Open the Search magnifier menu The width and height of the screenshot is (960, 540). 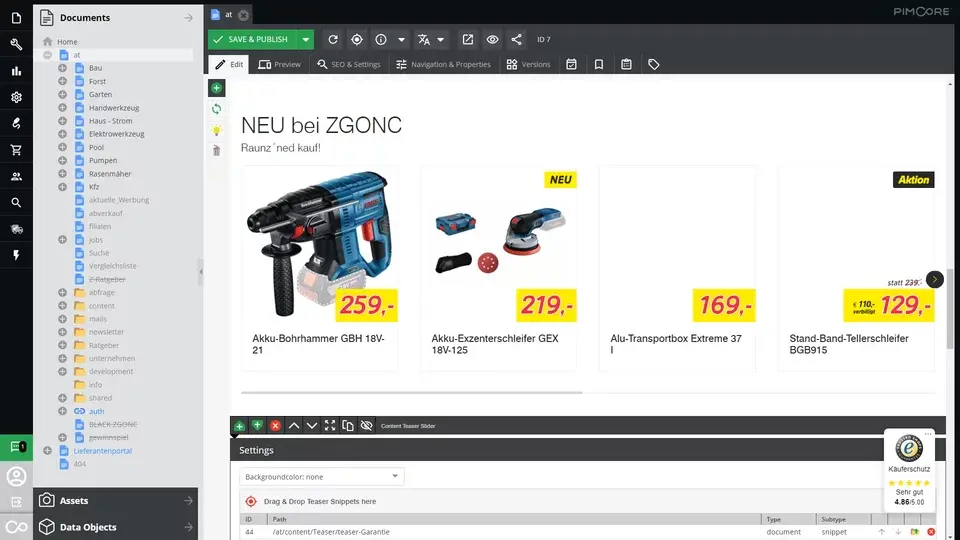tap(17, 203)
